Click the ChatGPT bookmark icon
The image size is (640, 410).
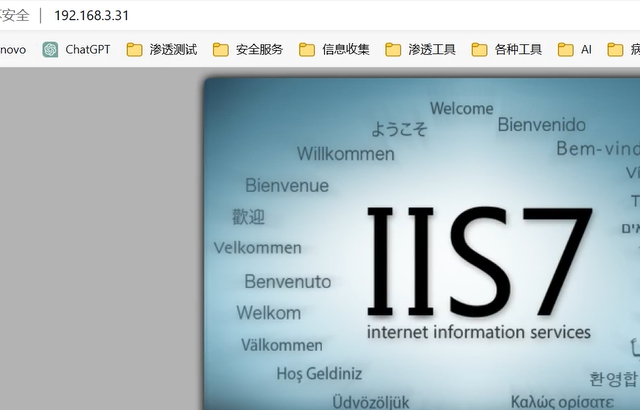tap(50, 49)
